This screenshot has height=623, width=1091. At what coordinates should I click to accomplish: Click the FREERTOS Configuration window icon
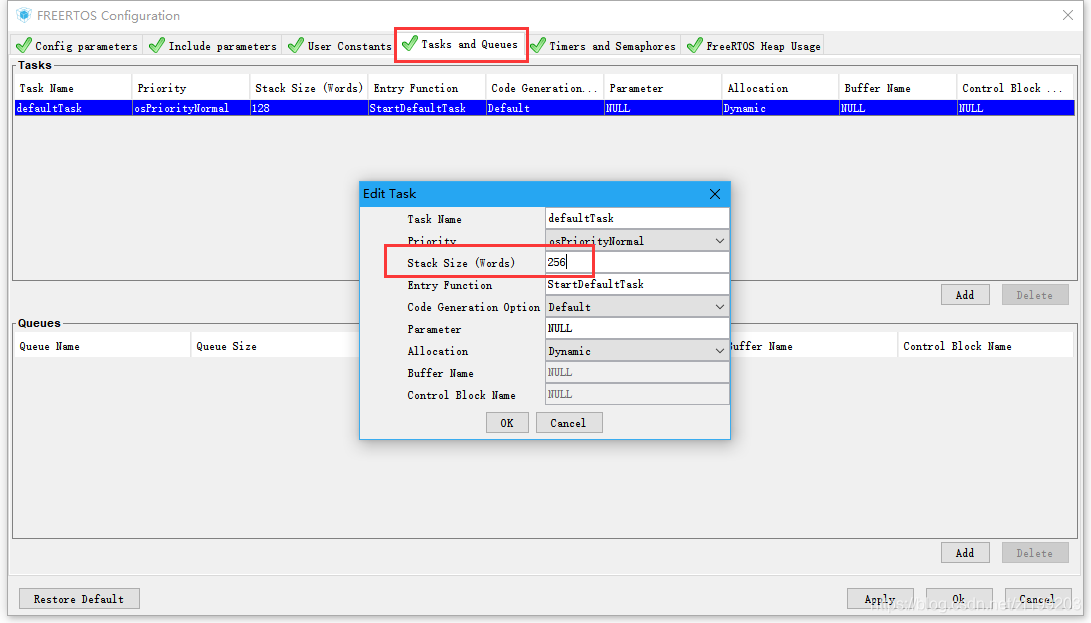point(24,15)
